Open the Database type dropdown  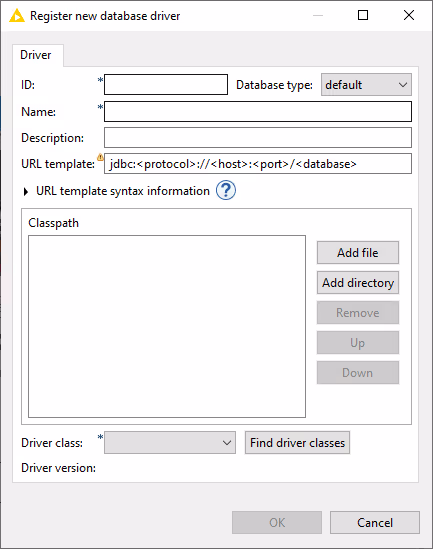point(366,85)
